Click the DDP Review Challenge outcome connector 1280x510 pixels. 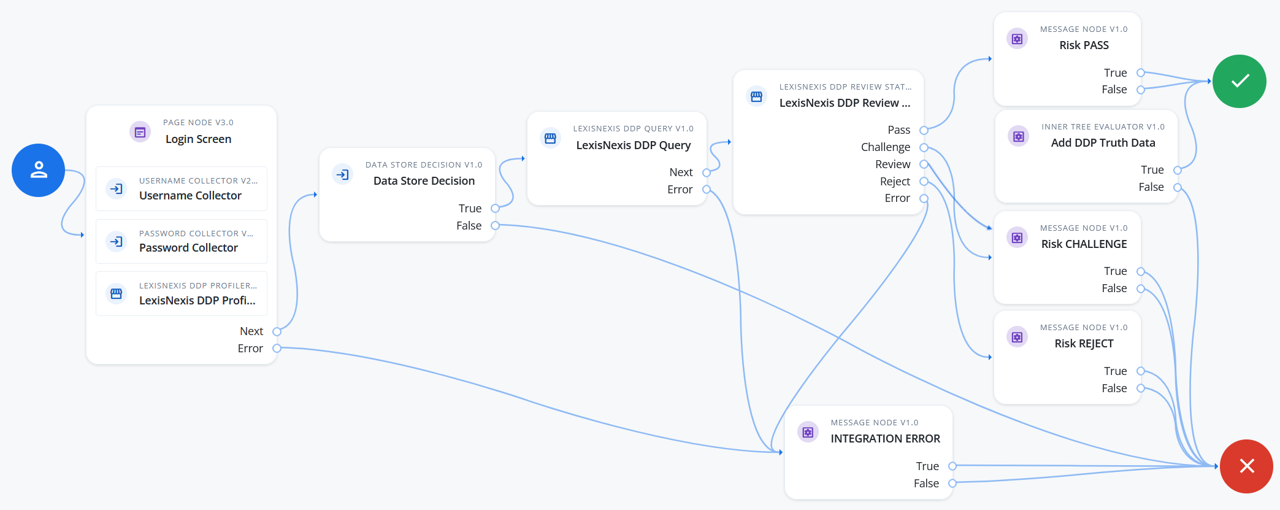(x=924, y=147)
